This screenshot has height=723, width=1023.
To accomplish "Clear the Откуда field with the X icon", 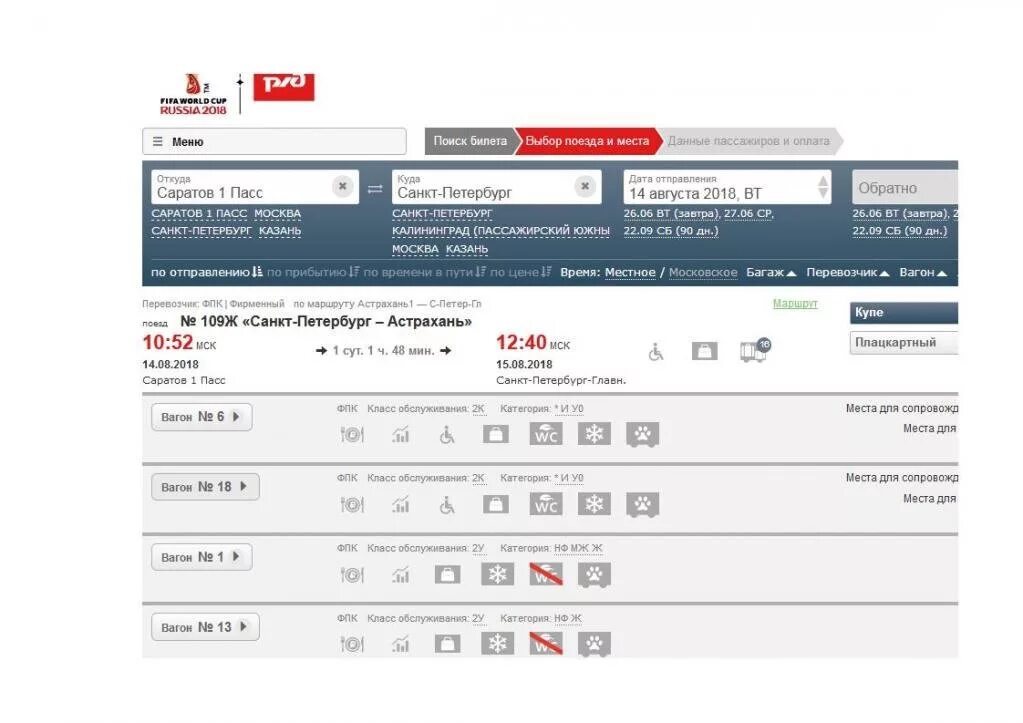I will point(343,187).
